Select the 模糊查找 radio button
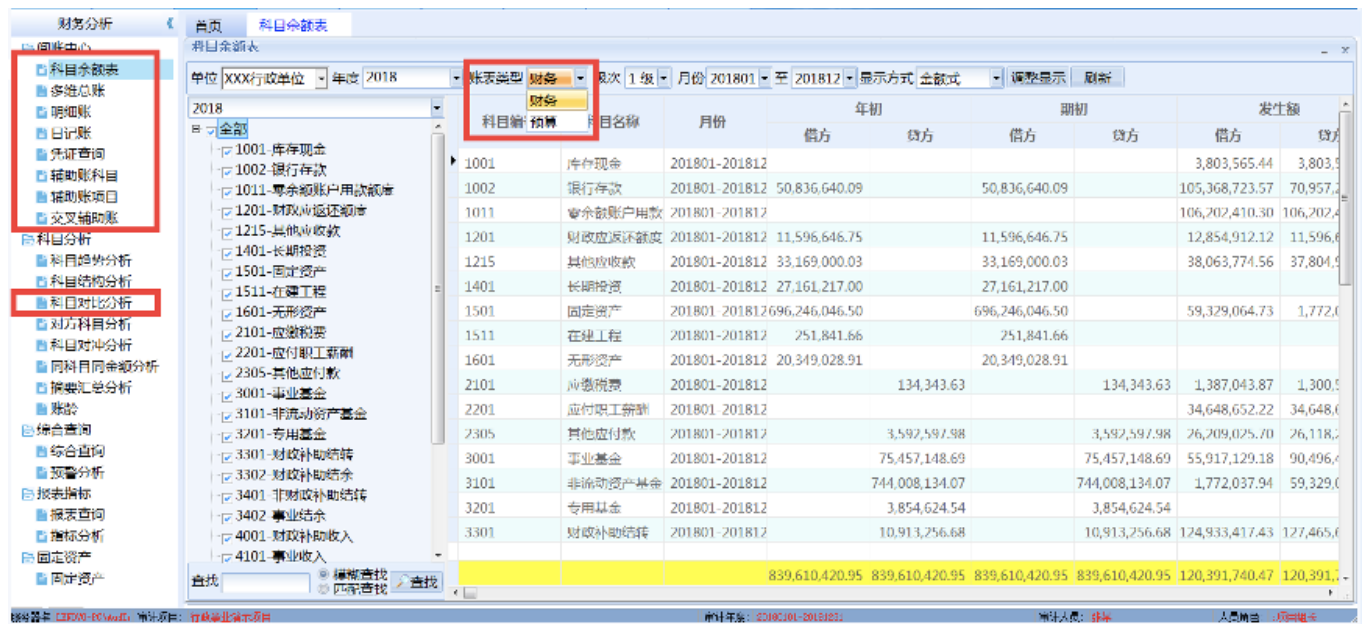The width and height of the screenshot is (1368, 632). coord(324,574)
